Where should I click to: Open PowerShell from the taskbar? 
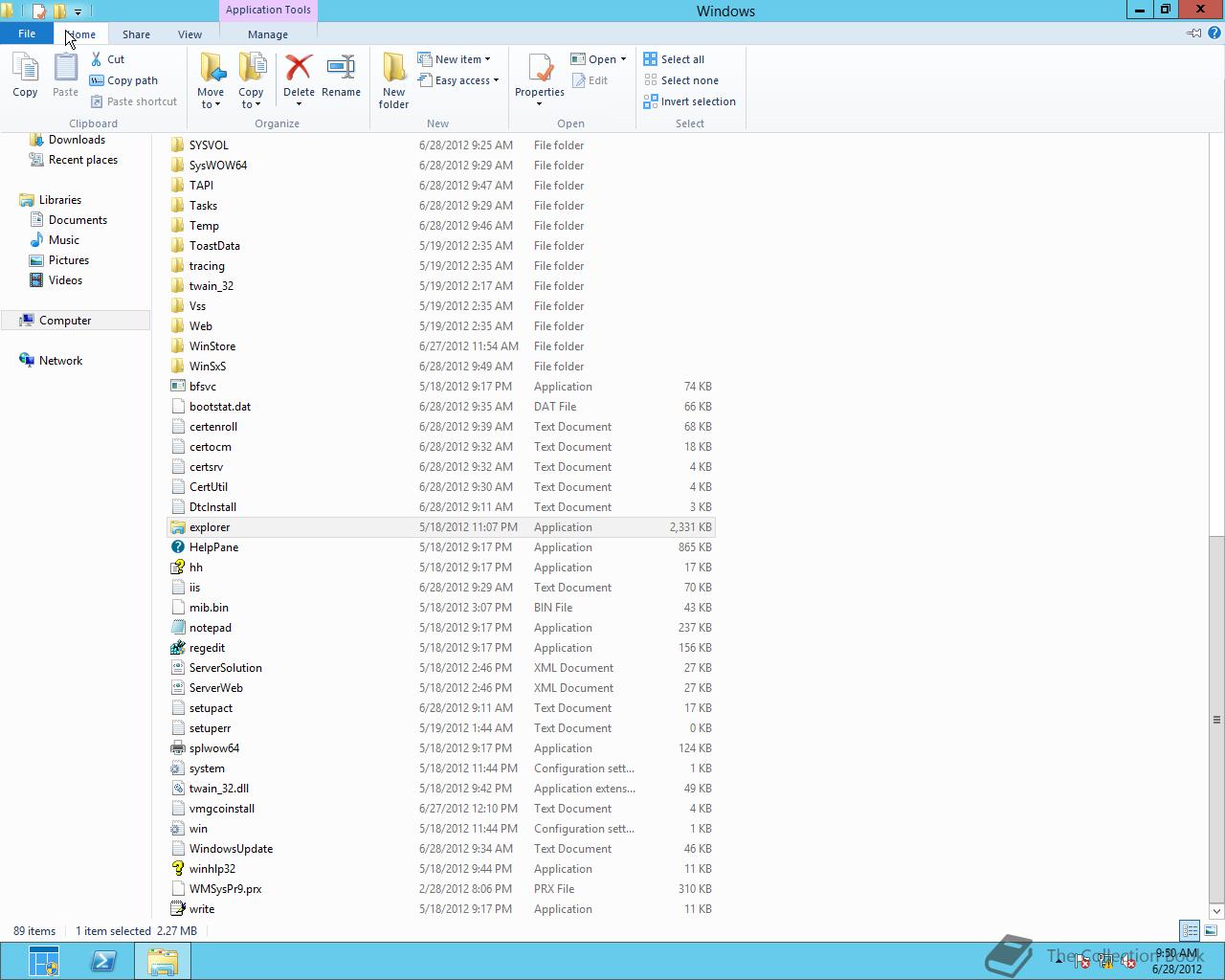103,961
